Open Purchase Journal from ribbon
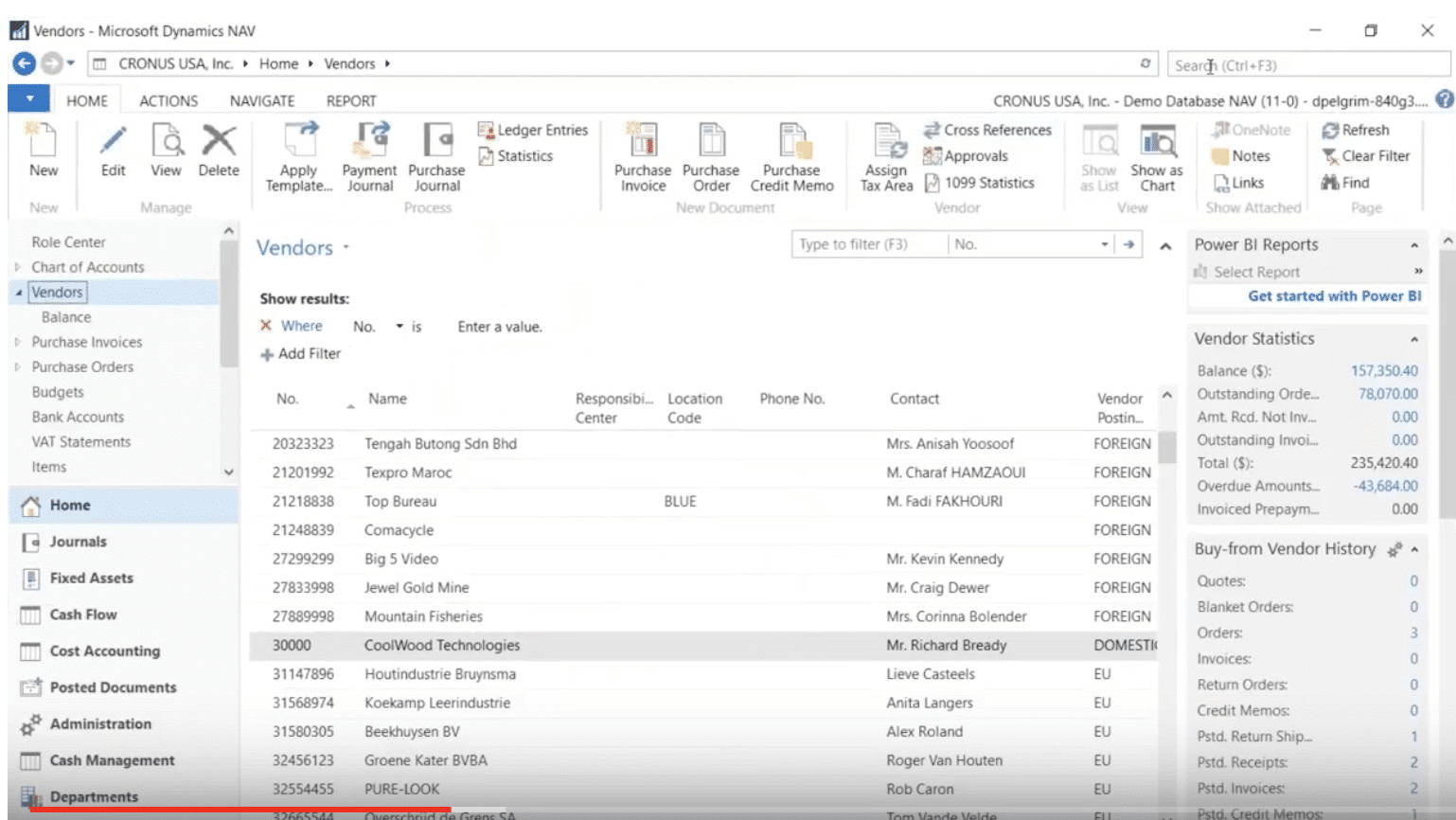The width and height of the screenshot is (1456, 820). 436,157
